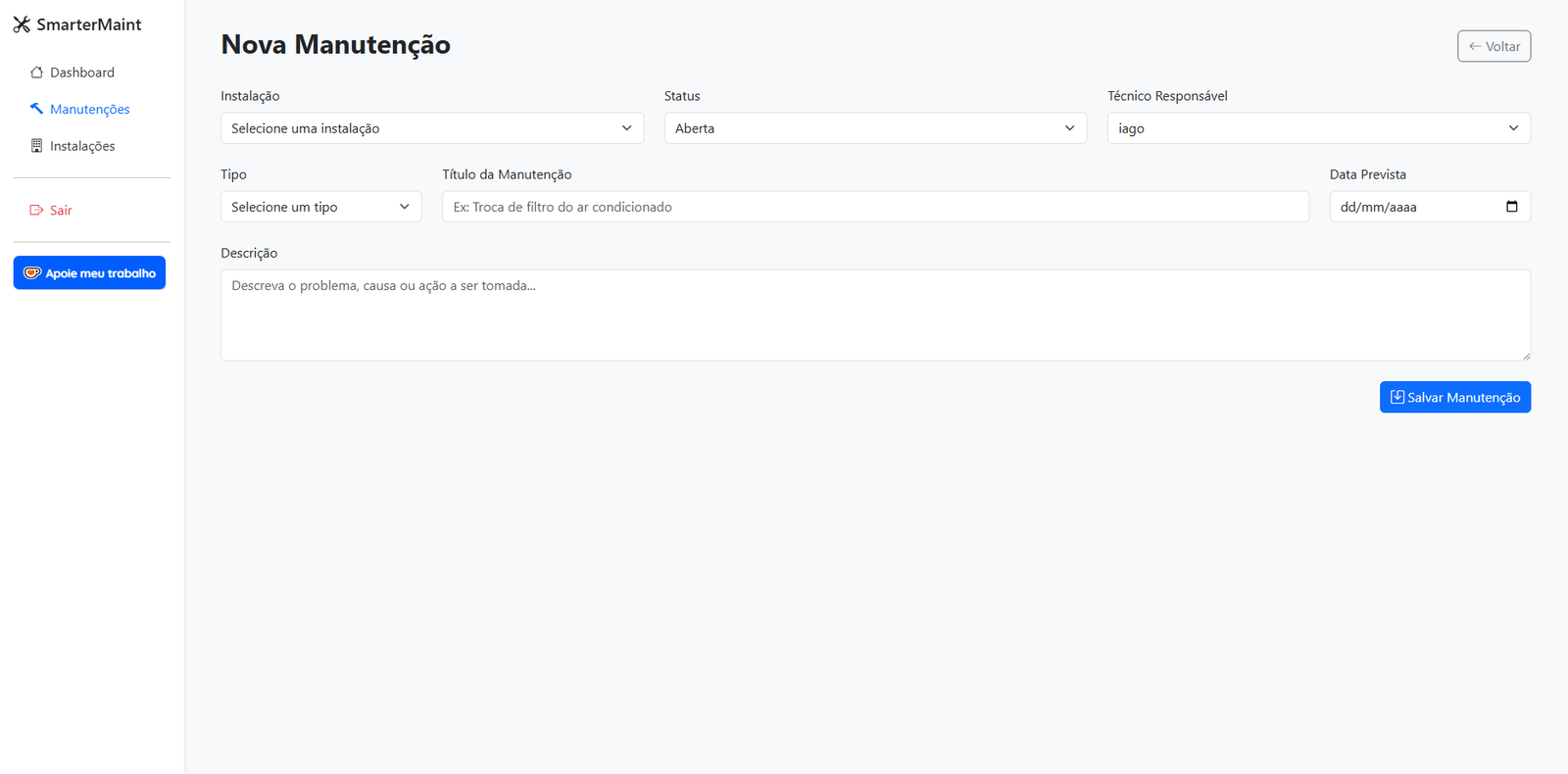Viewport: 1568px width, 774px height.
Task: Go to Dashboard in sidebar
Action: coord(82,73)
